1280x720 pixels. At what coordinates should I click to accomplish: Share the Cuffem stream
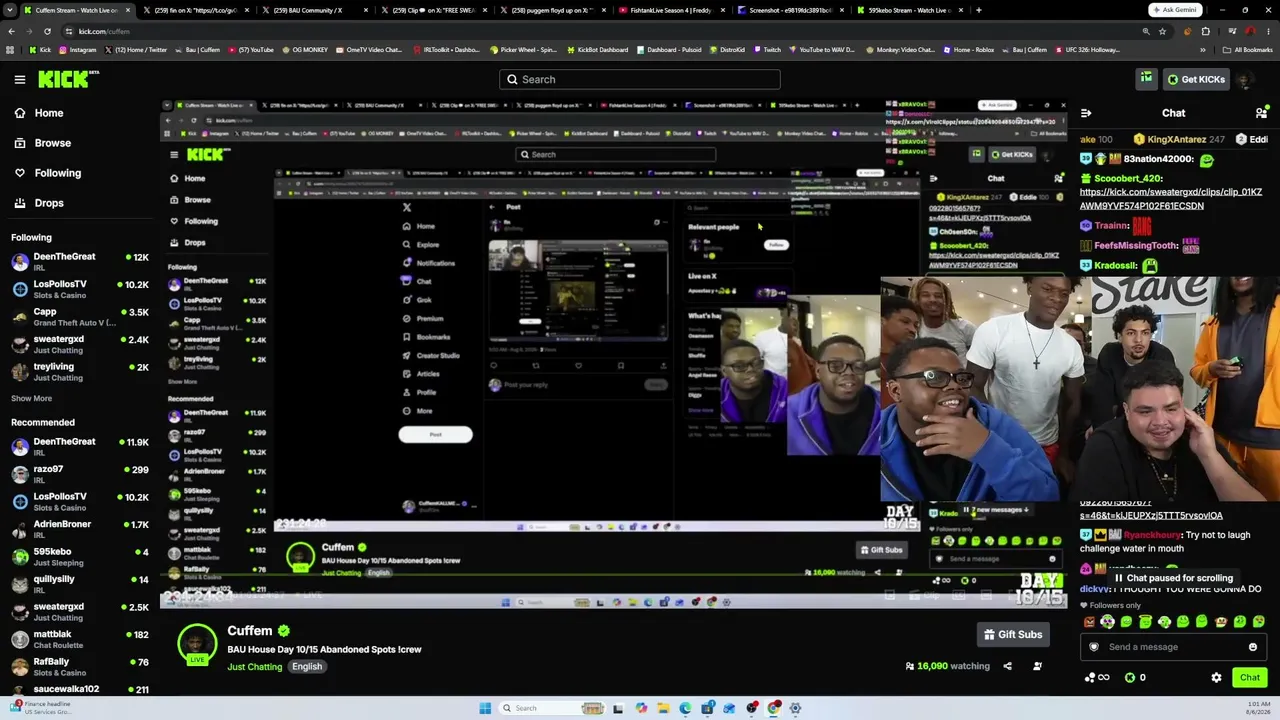pyautogui.click(x=1007, y=666)
